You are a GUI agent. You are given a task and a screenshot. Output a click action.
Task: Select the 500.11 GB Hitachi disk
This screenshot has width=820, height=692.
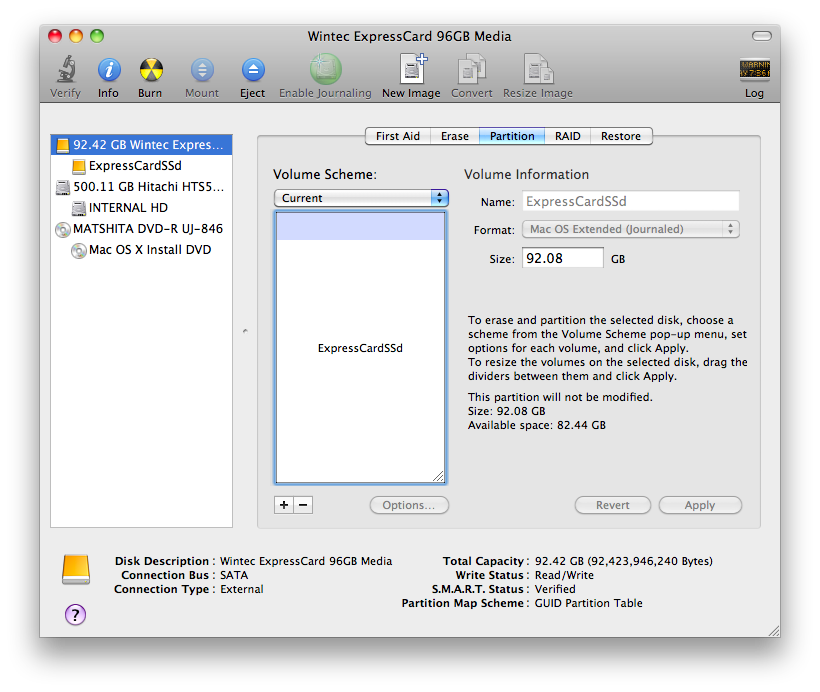(141, 187)
